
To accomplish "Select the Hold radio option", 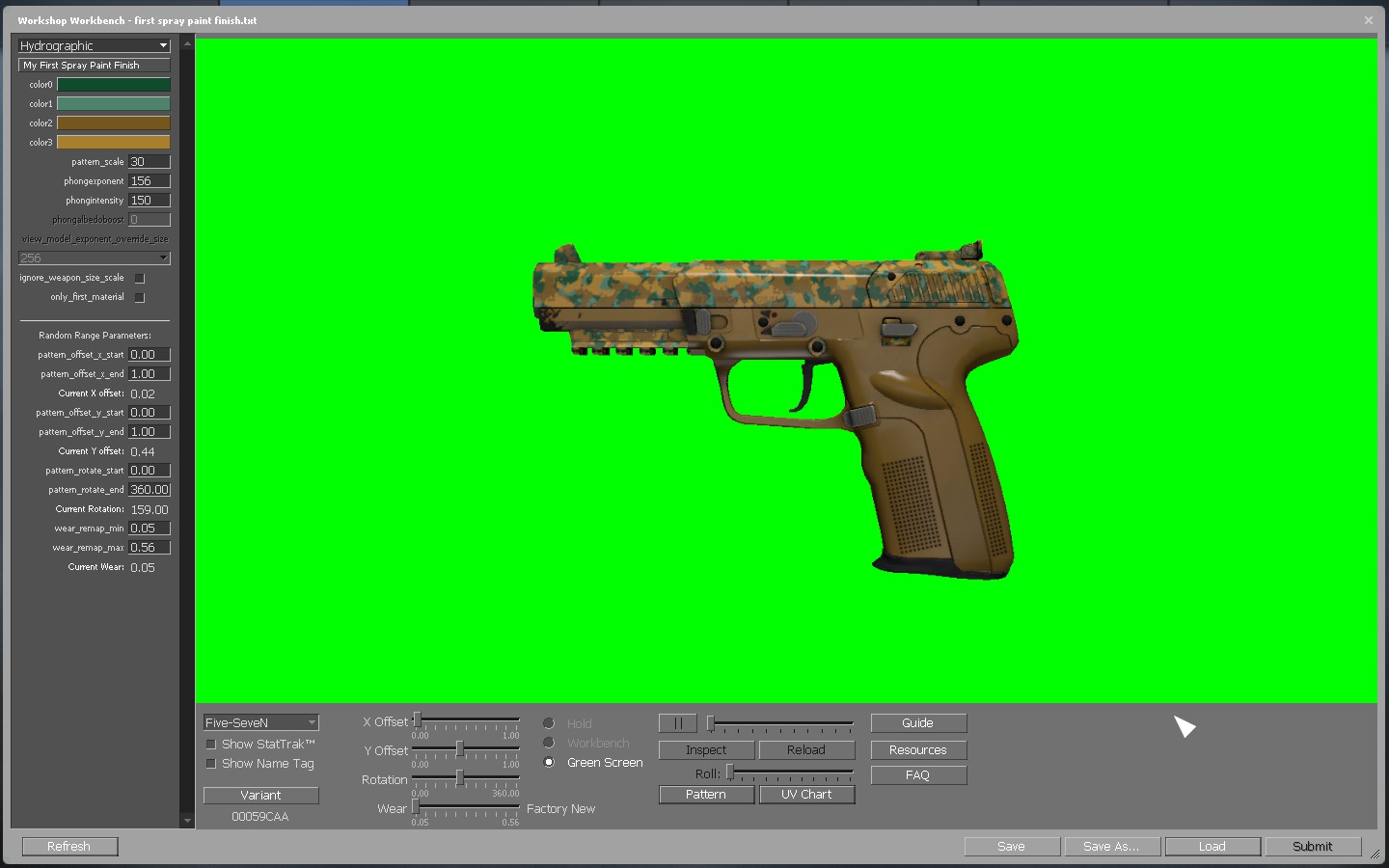I will coord(549,723).
